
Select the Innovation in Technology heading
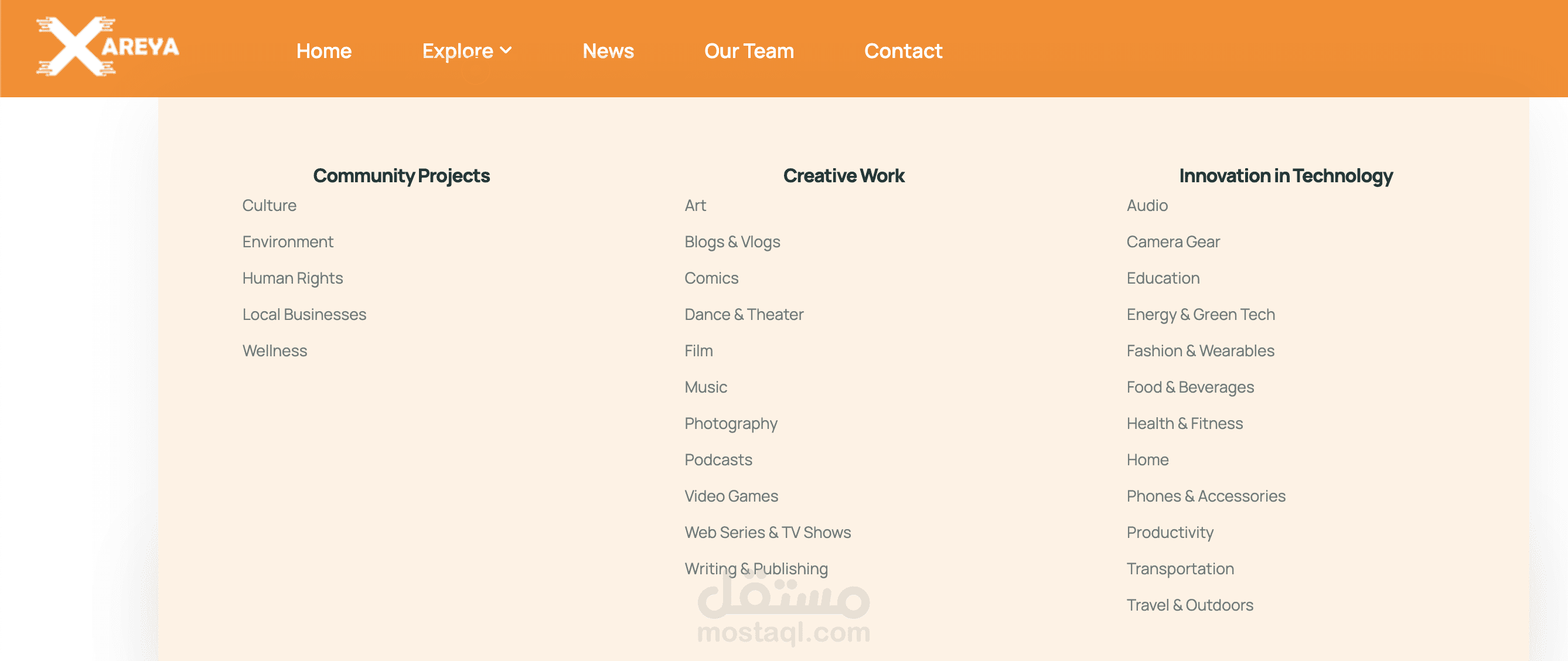1286,175
